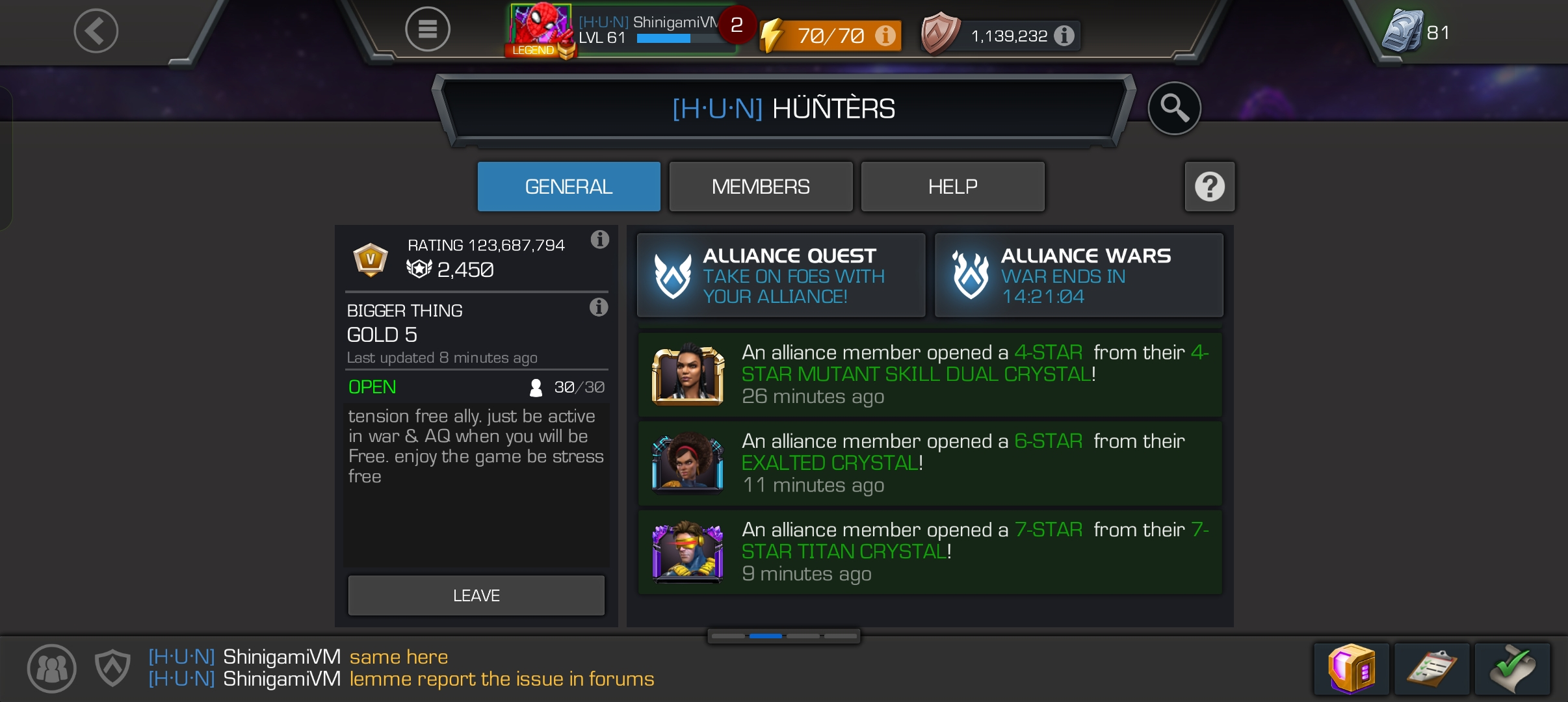The height and width of the screenshot is (702, 1568).
Task: Open the hamburger main menu
Action: (427, 29)
